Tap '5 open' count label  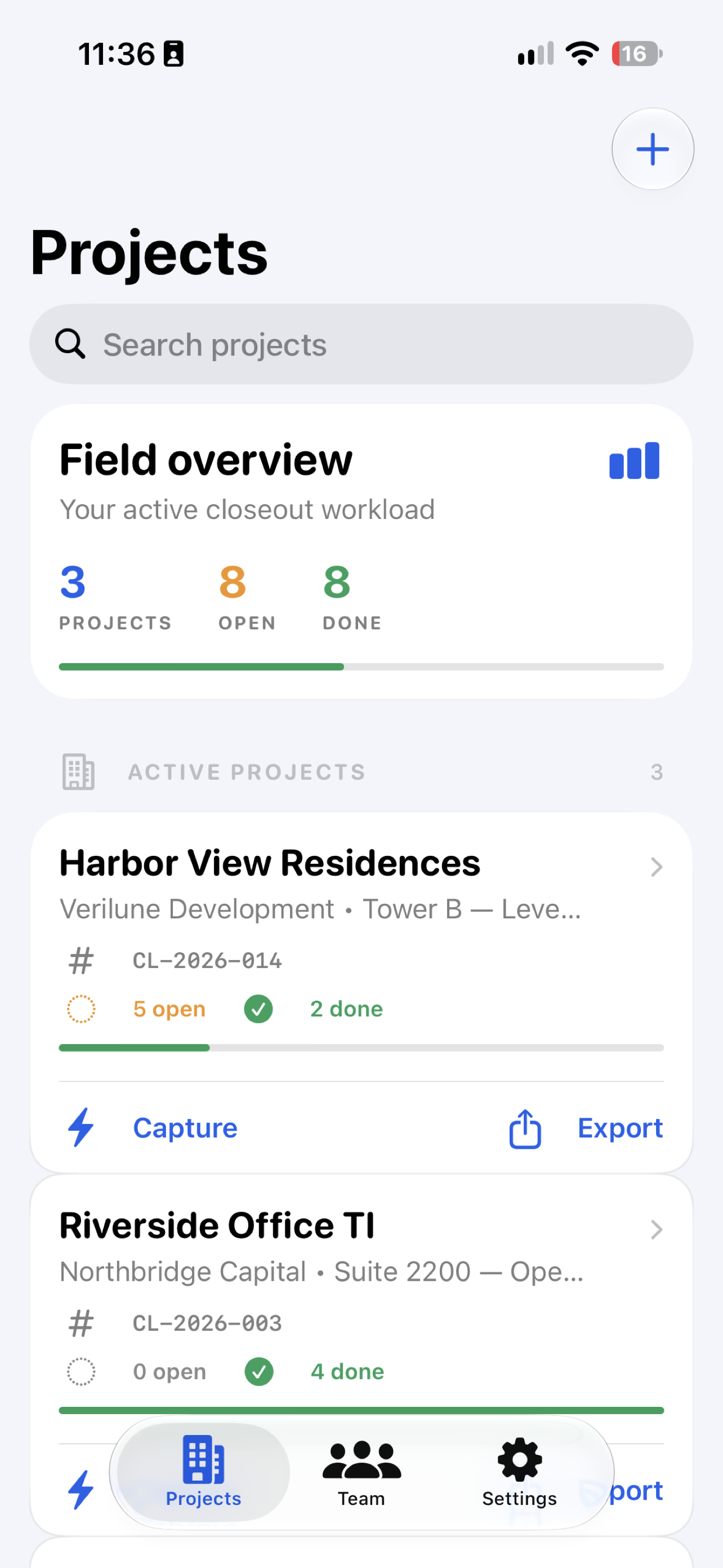pos(169,1009)
